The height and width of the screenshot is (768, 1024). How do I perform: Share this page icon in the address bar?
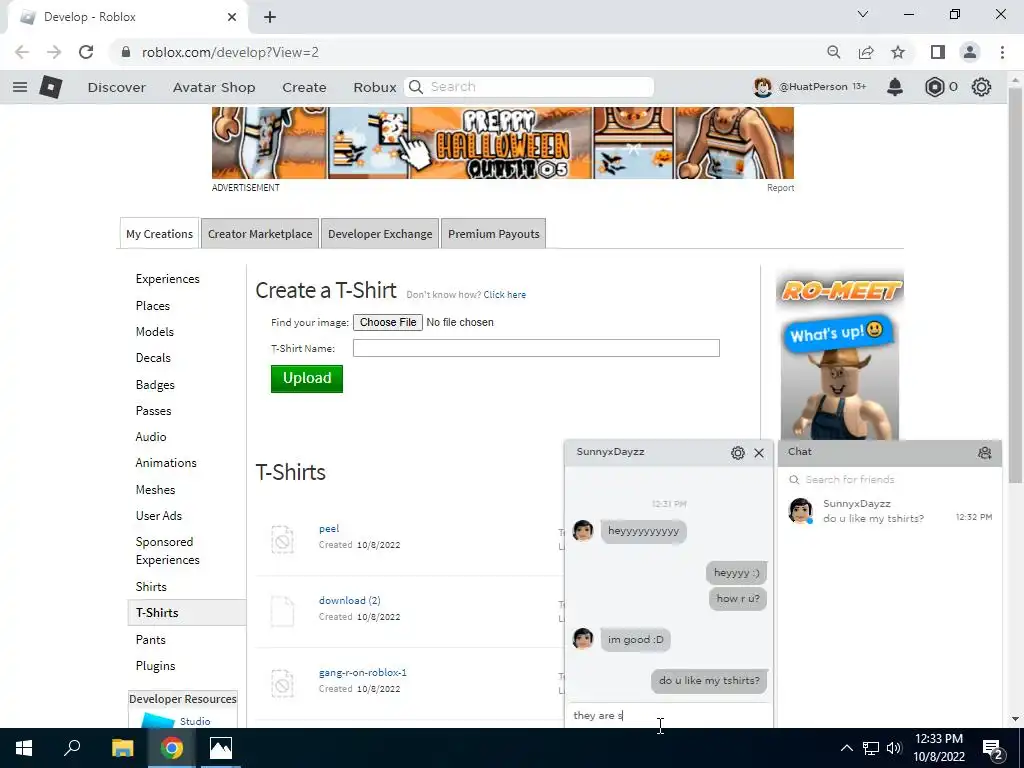click(x=866, y=52)
